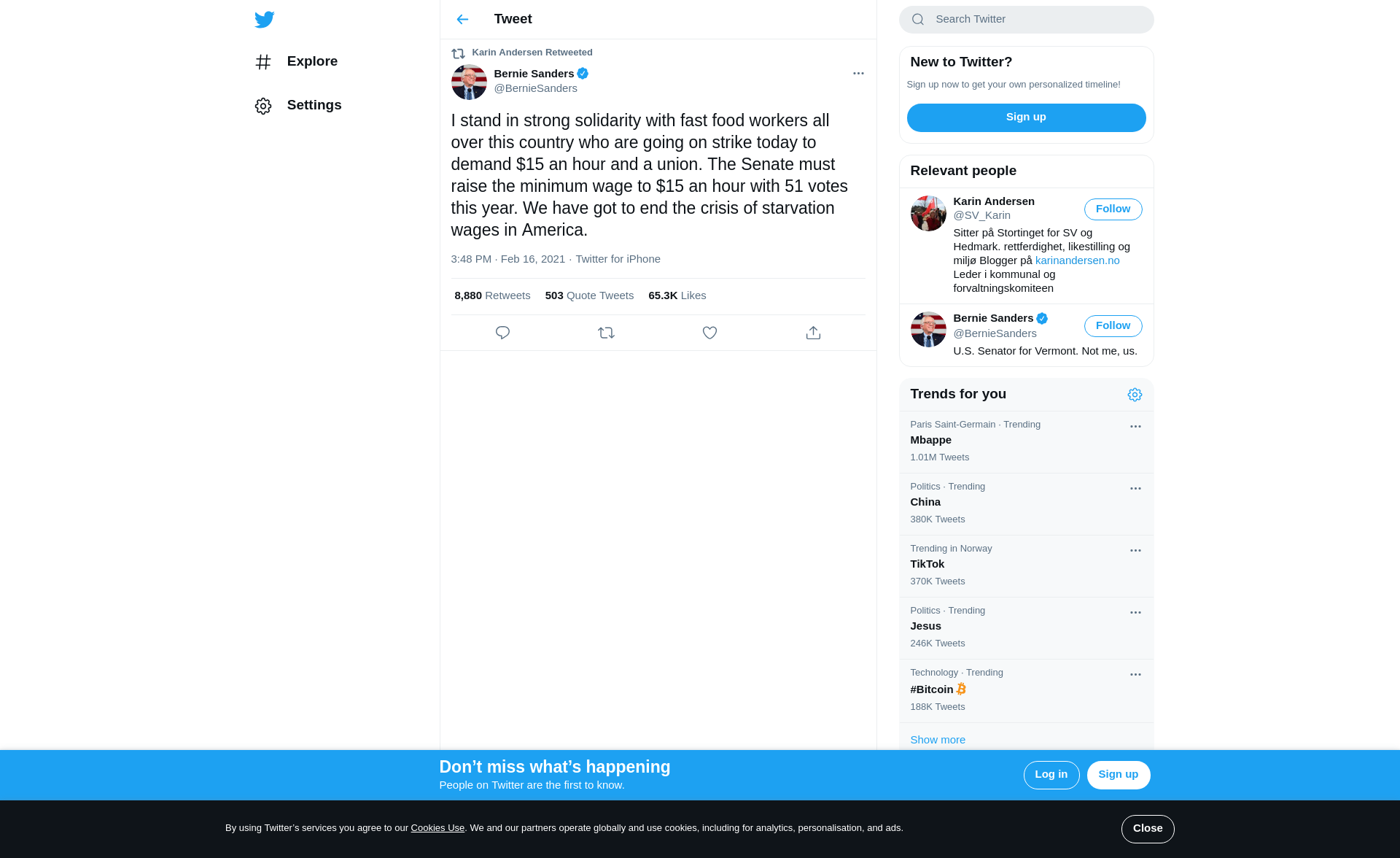Click the Twitter bird logo
Image resolution: width=1400 pixels, height=858 pixels.
coord(264,20)
